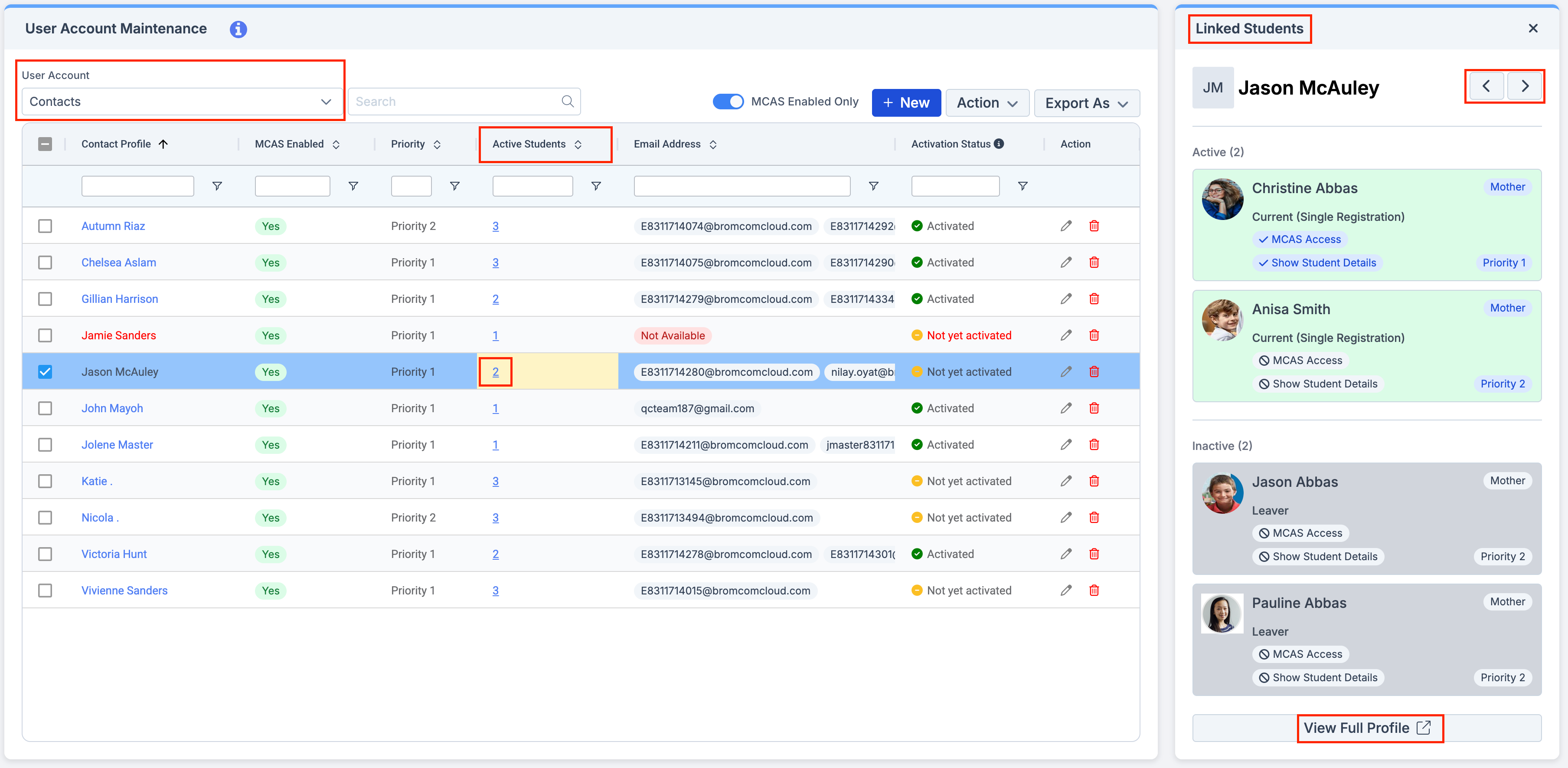The image size is (1568, 768).
Task: Disable the MCAS Enabled Only toggle
Action: (728, 102)
